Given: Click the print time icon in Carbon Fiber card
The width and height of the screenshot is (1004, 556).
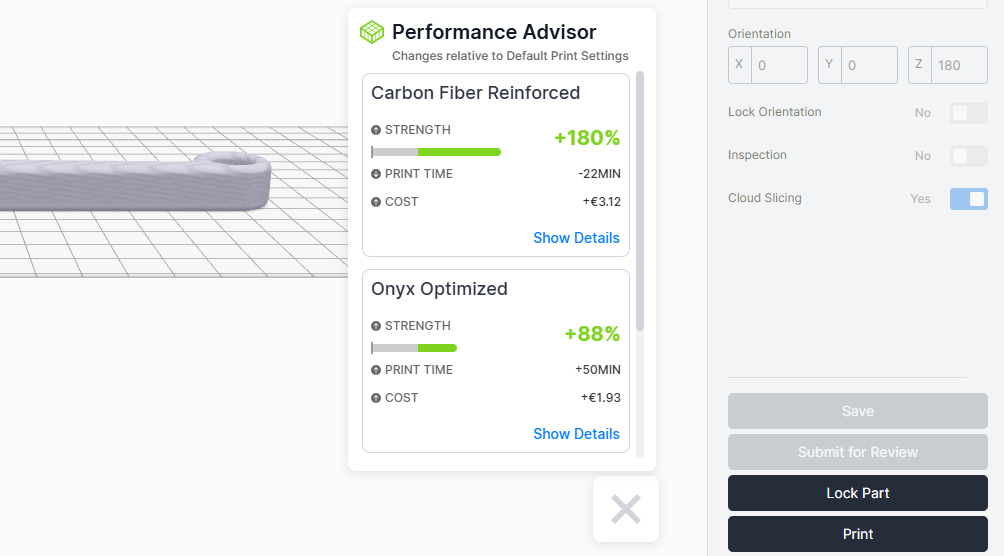Looking at the screenshot, I should point(376,174).
